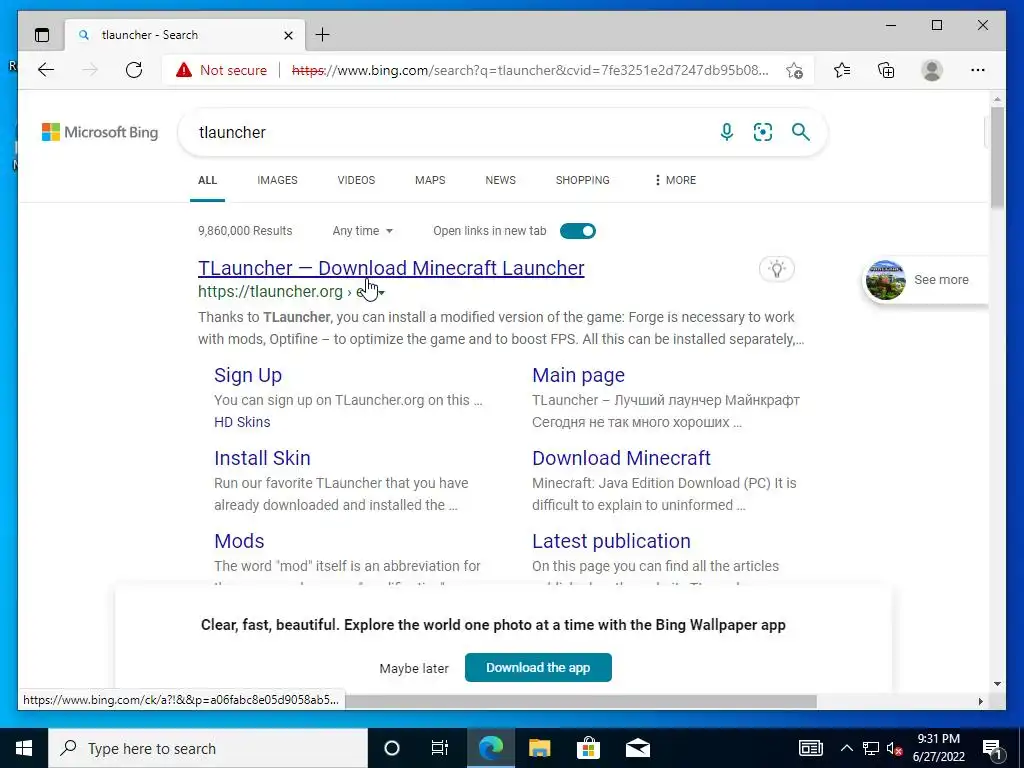Image resolution: width=1024 pixels, height=768 pixels.
Task: Open Edge settings and more menu
Action: click(978, 70)
